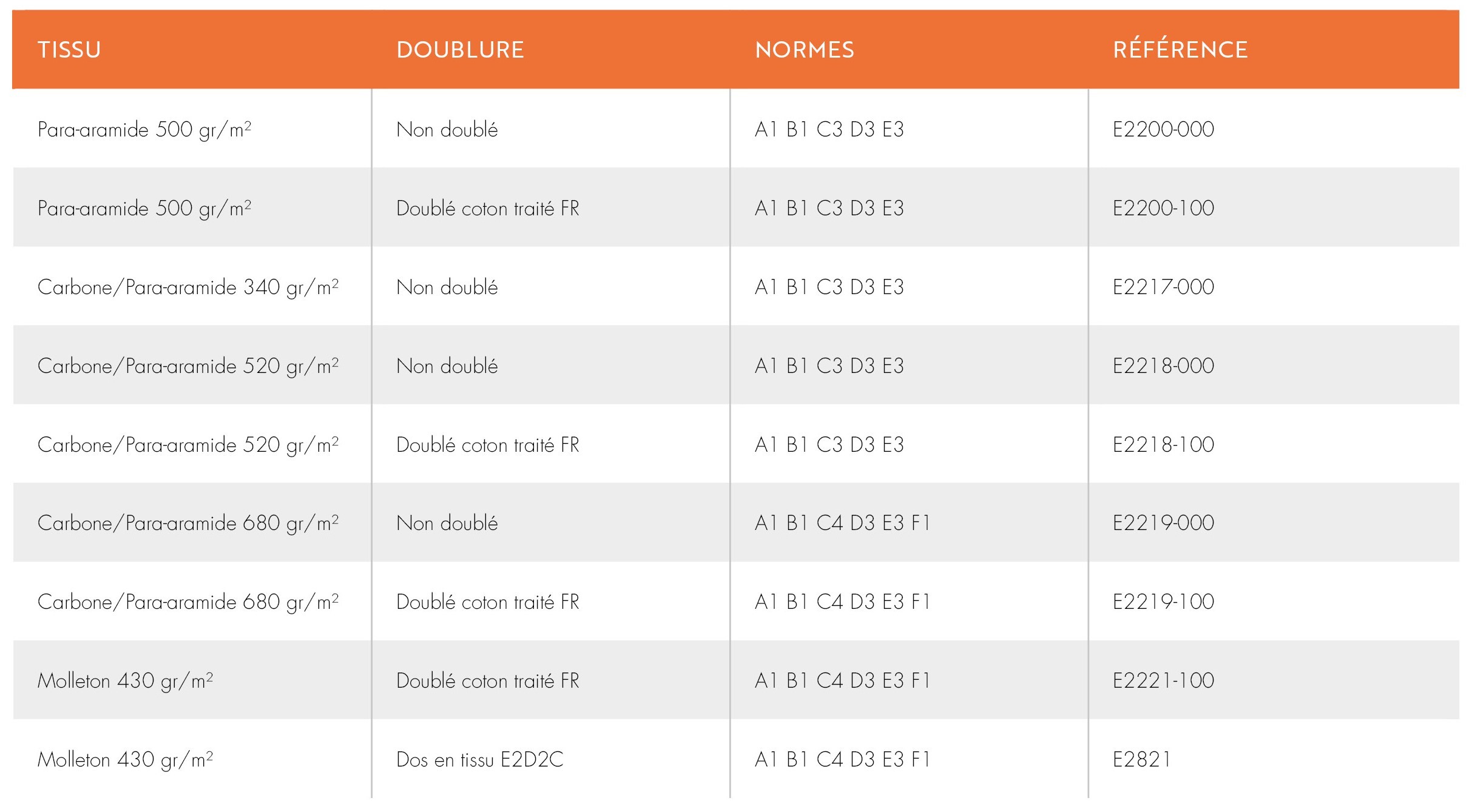Click the NORMES column header
This screenshot has width=1472, height=812.
pos(804,50)
